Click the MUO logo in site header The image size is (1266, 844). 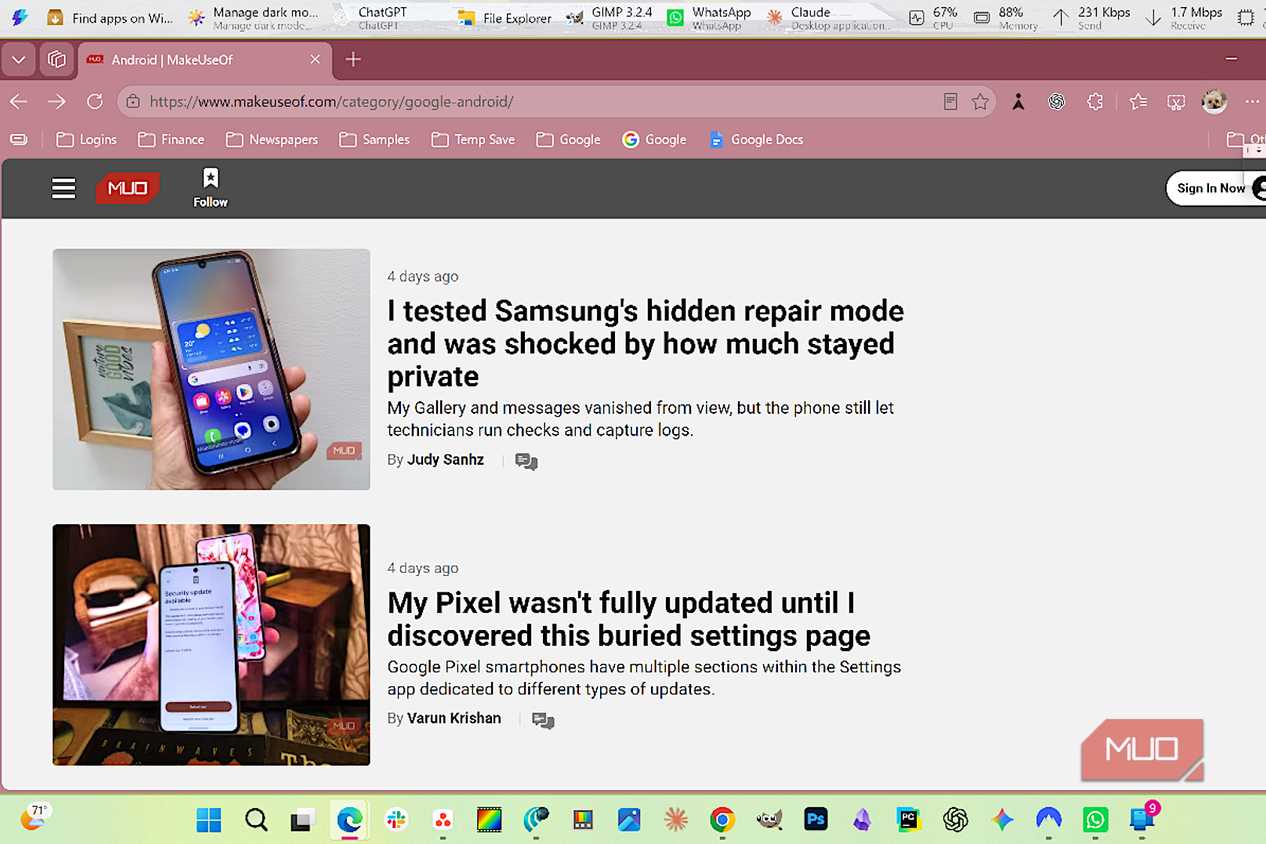[127, 188]
